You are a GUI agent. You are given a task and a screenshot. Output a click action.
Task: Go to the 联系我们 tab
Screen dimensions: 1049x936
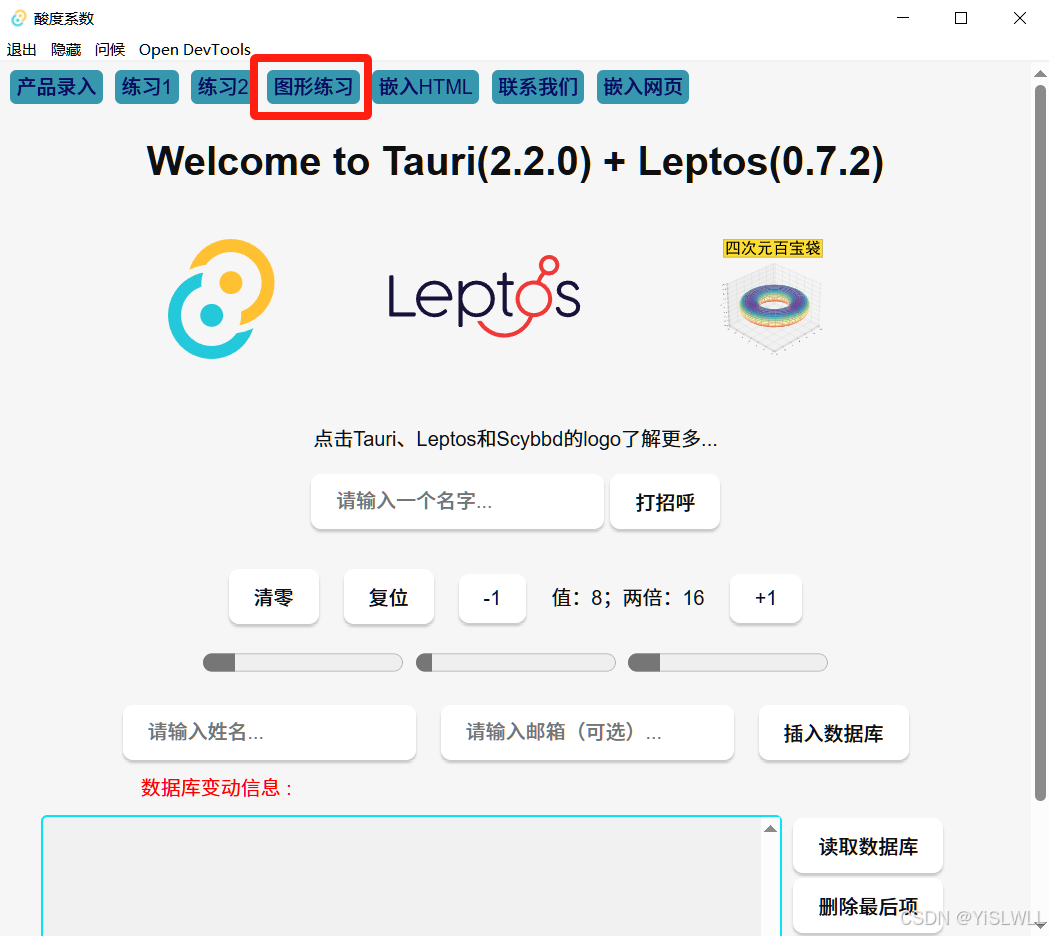point(538,87)
